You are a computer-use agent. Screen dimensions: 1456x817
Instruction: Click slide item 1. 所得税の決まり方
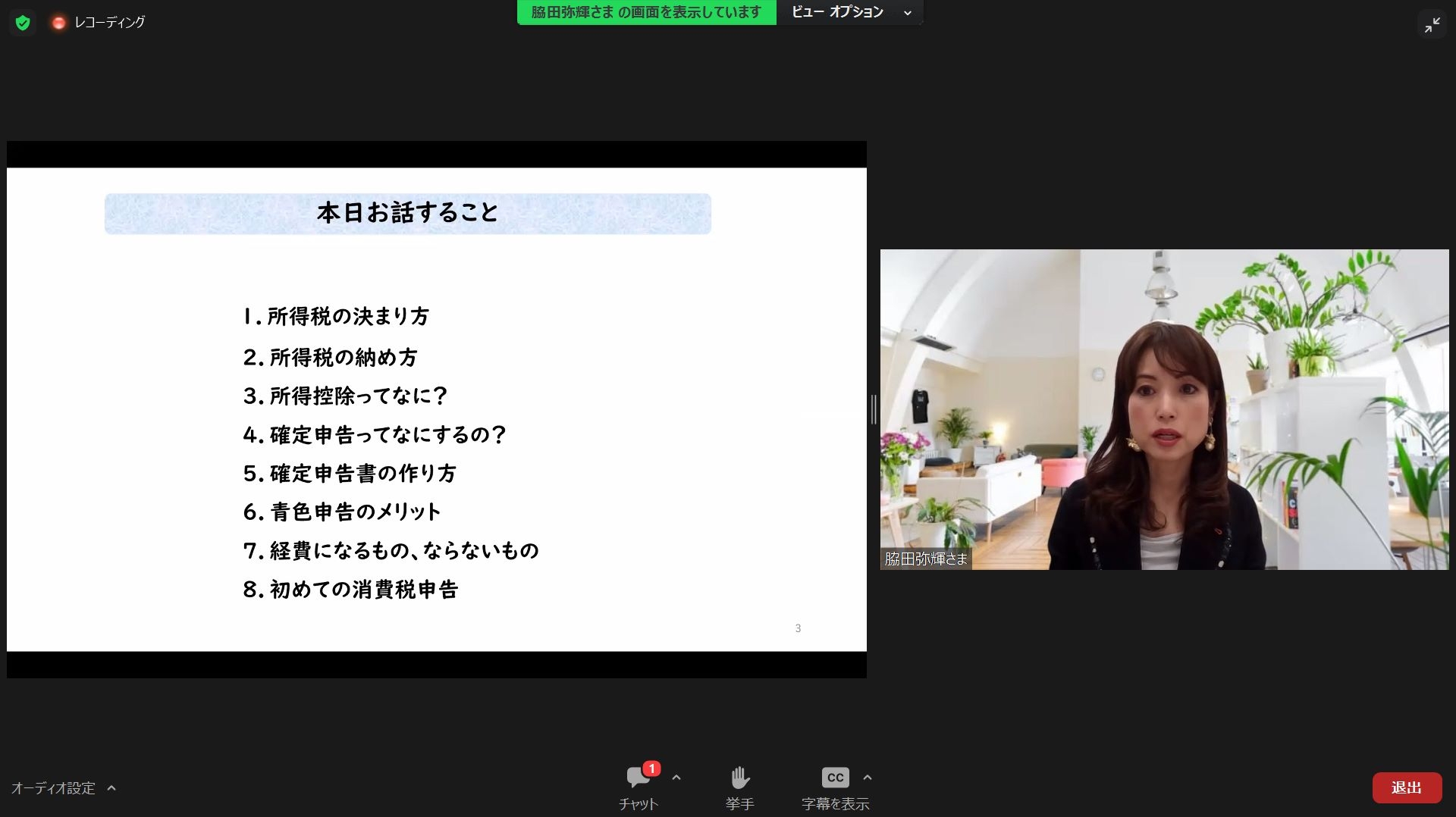pos(336,316)
